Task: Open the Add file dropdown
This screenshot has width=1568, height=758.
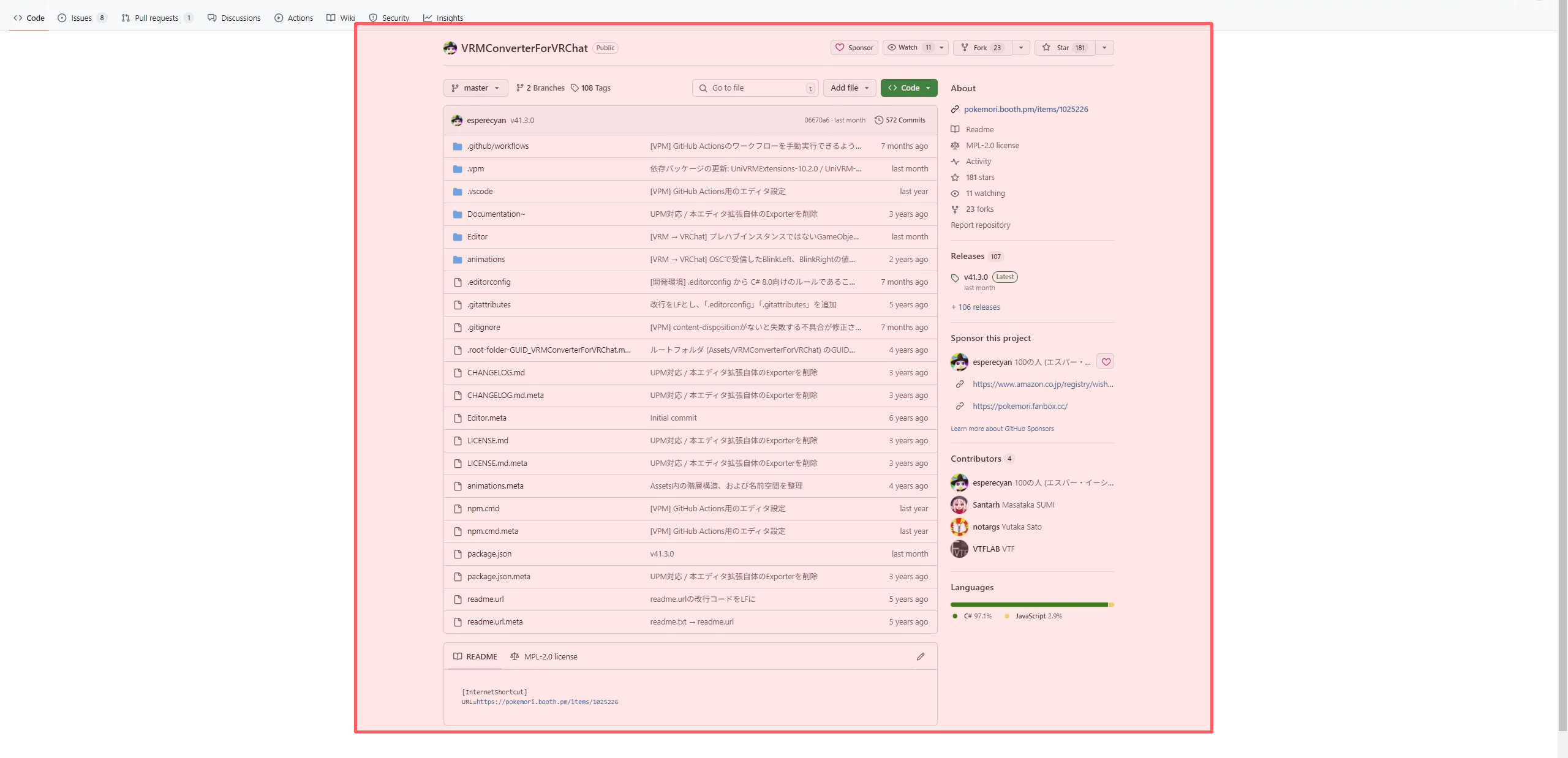Action: pyautogui.click(x=850, y=88)
